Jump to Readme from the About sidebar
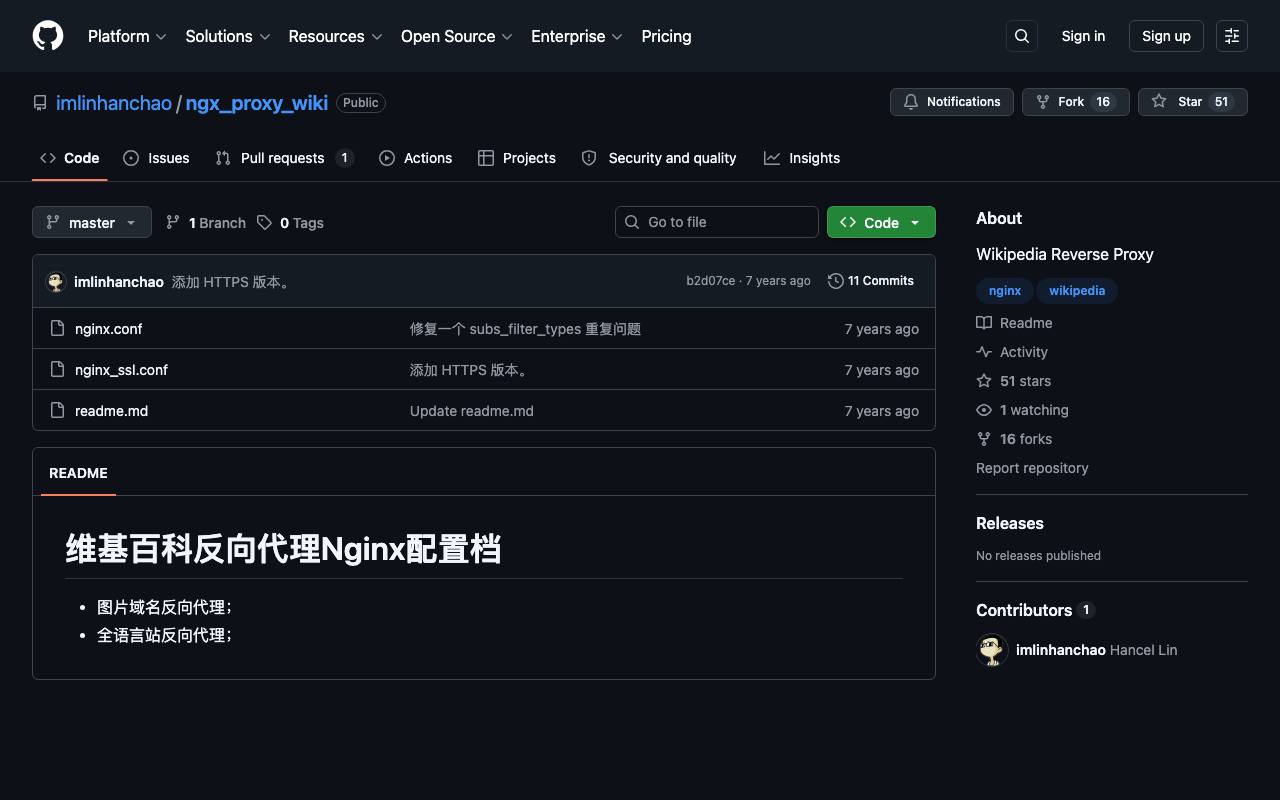This screenshot has width=1280, height=800. tap(1014, 323)
